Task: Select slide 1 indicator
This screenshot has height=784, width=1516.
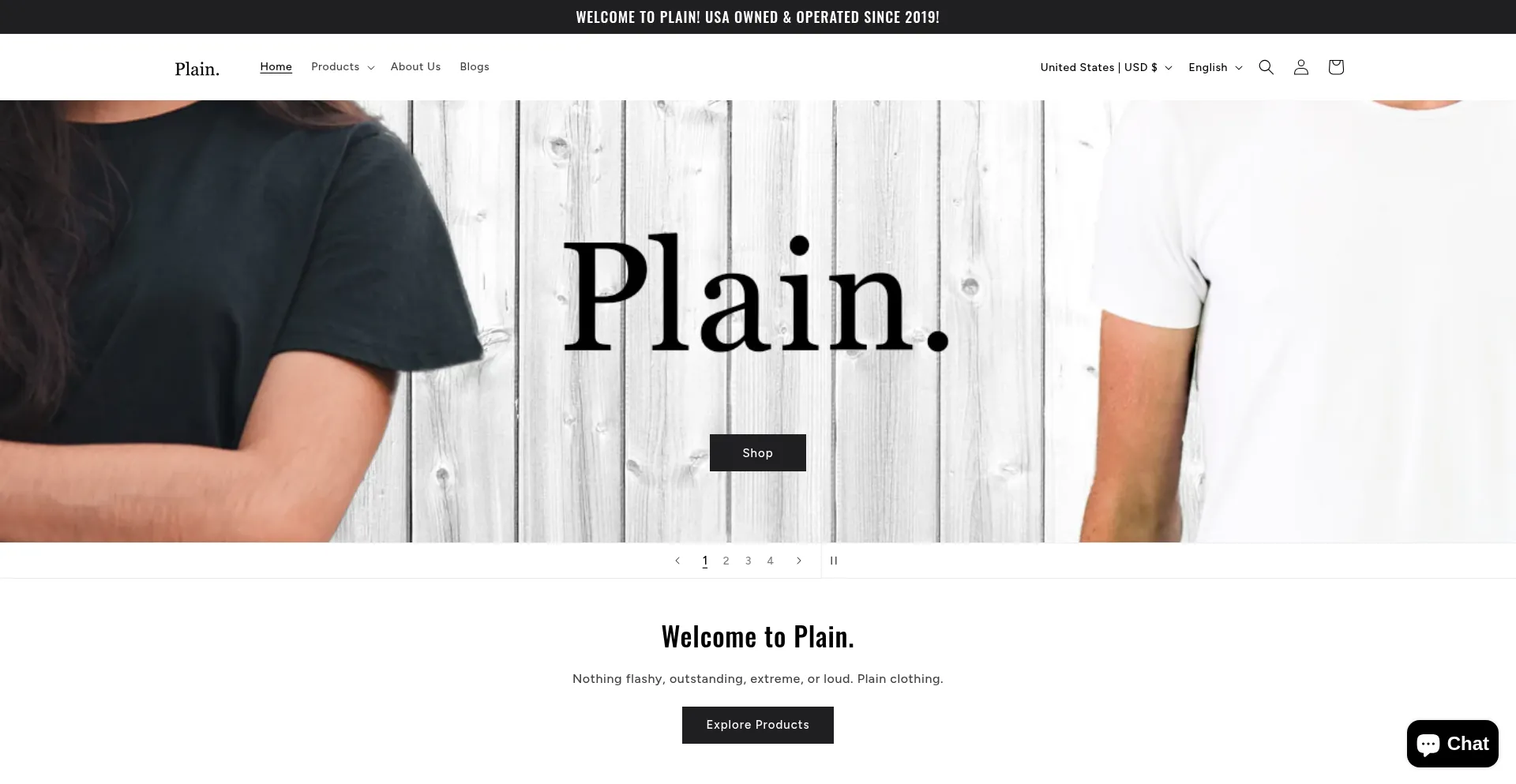Action: 704,561
